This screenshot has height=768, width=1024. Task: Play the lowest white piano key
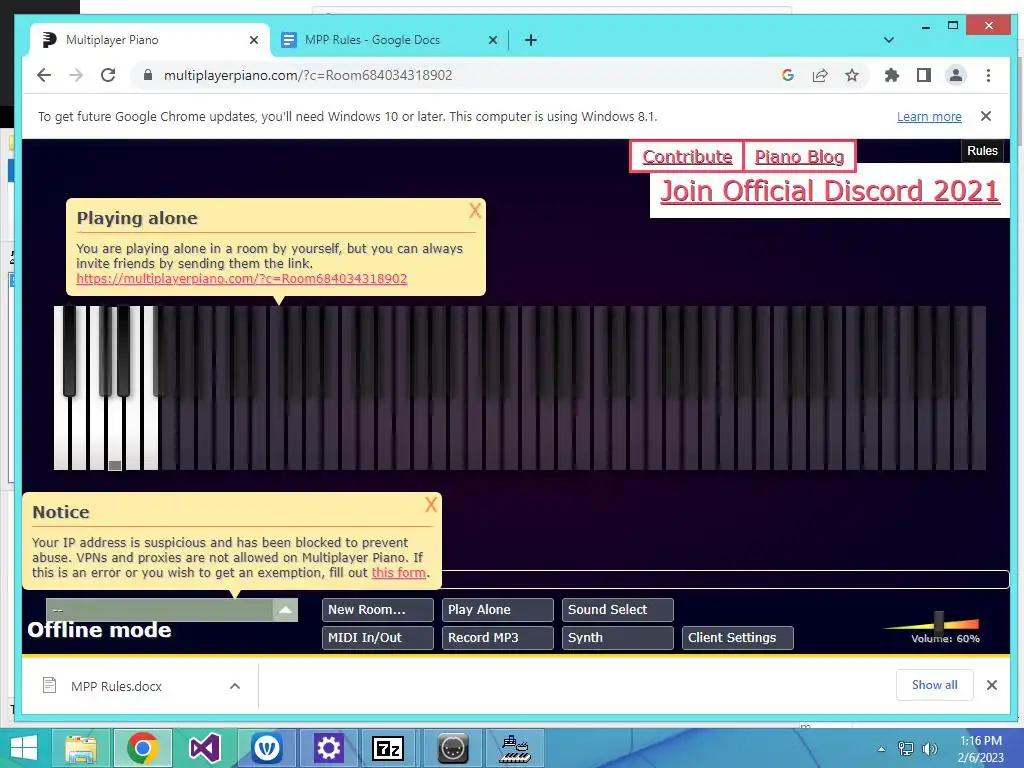[61, 431]
